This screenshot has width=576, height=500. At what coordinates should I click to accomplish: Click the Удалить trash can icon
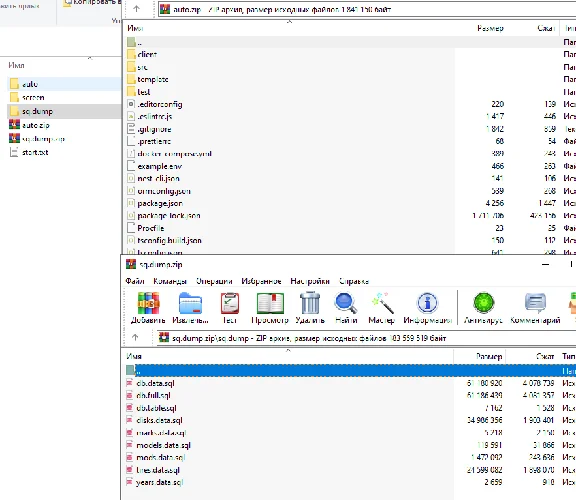click(x=310, y=303)
